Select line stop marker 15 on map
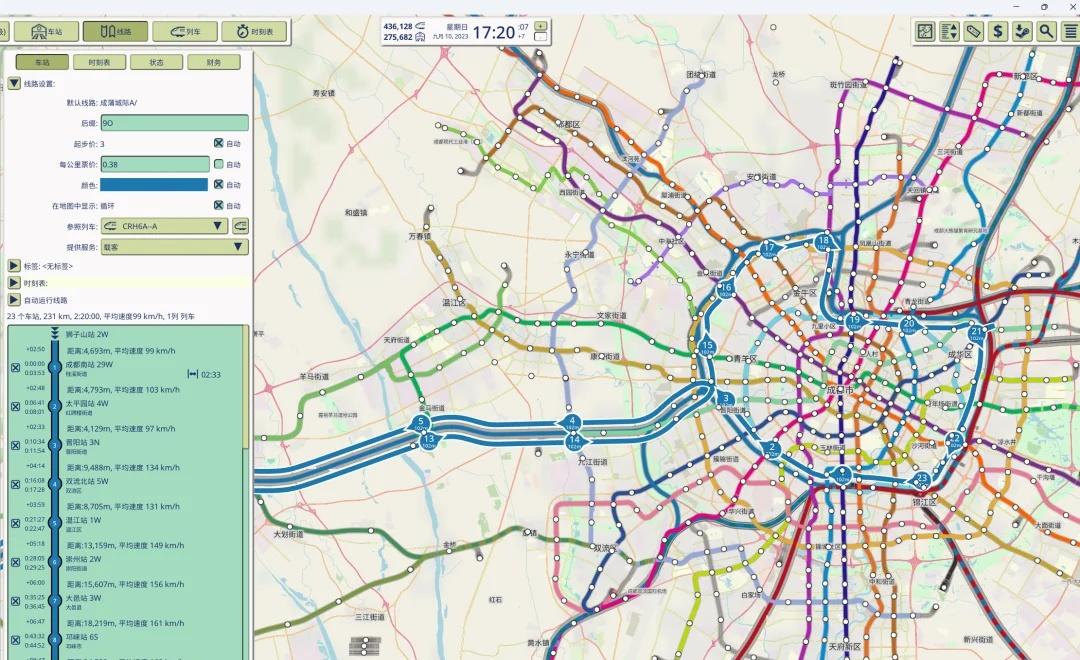 pos(707,347)
